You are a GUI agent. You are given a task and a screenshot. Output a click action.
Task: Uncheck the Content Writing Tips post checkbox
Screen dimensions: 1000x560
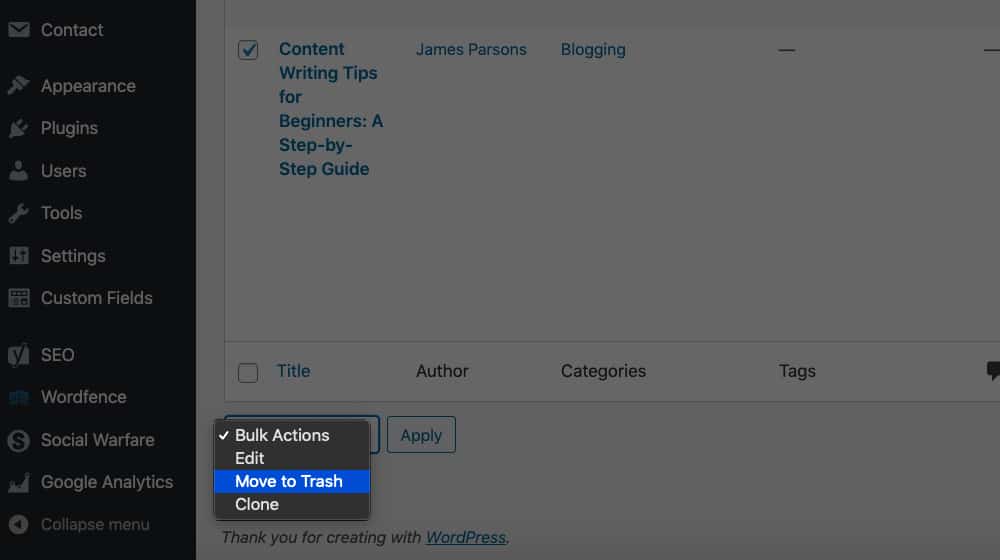248,50
